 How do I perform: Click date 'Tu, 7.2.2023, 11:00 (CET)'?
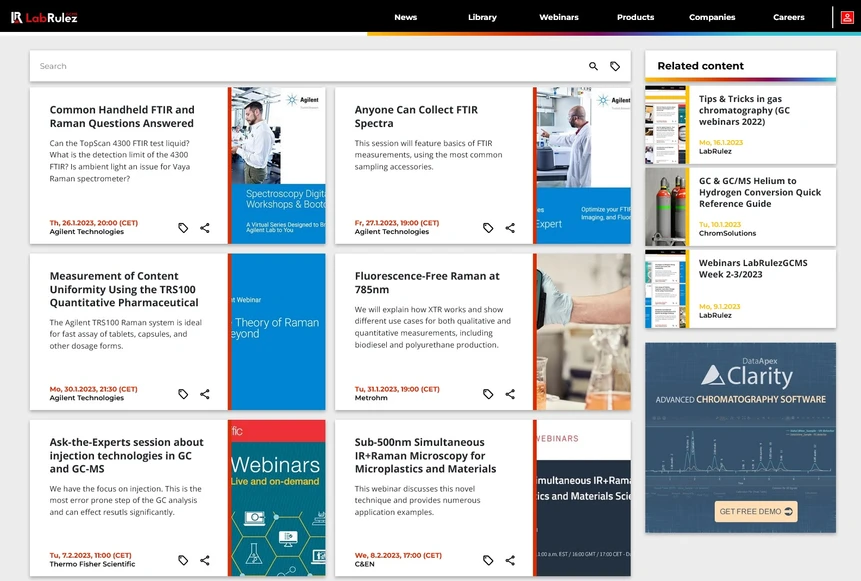pos(91,555)
